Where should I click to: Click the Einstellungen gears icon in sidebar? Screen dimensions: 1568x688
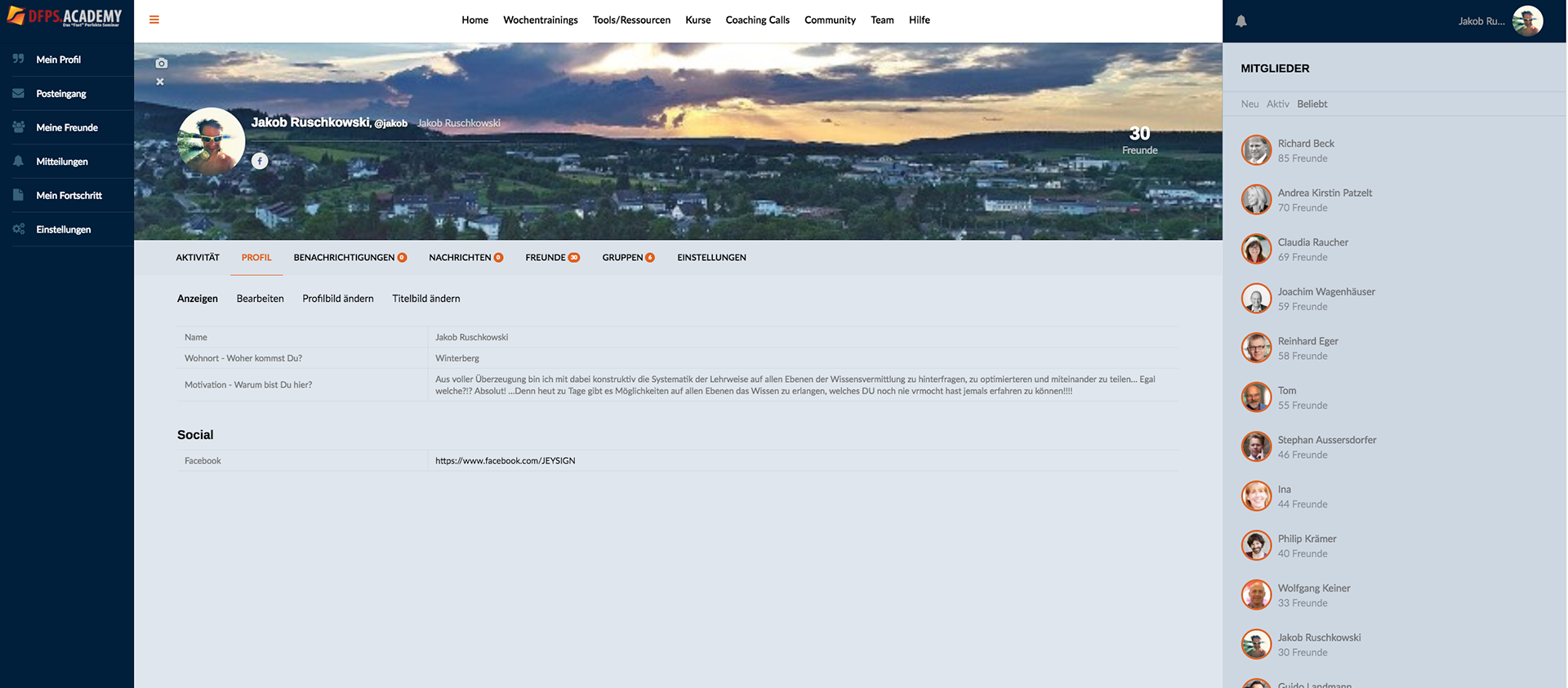click(18, 229)
